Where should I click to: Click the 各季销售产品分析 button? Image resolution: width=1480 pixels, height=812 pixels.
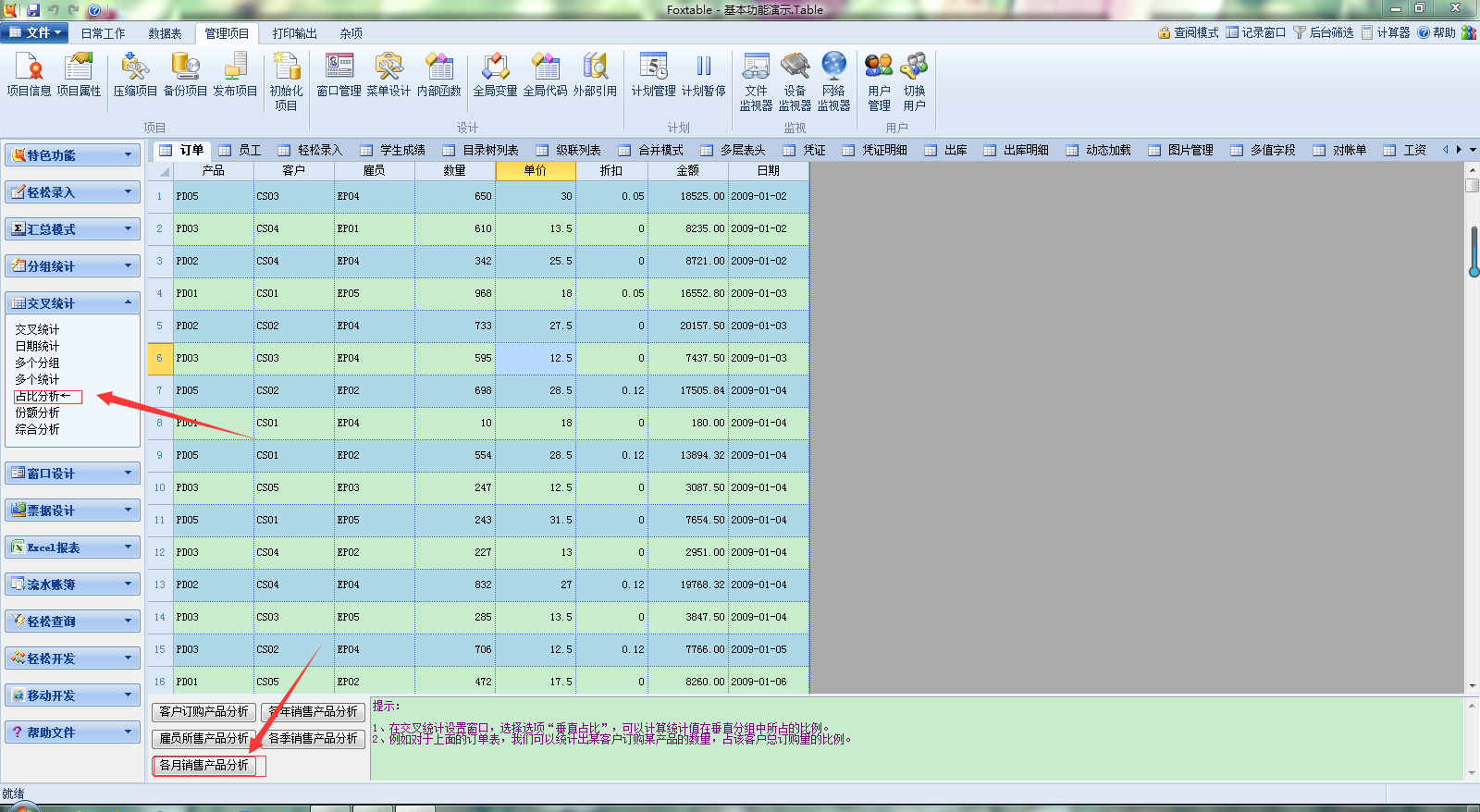click(313, 738)
